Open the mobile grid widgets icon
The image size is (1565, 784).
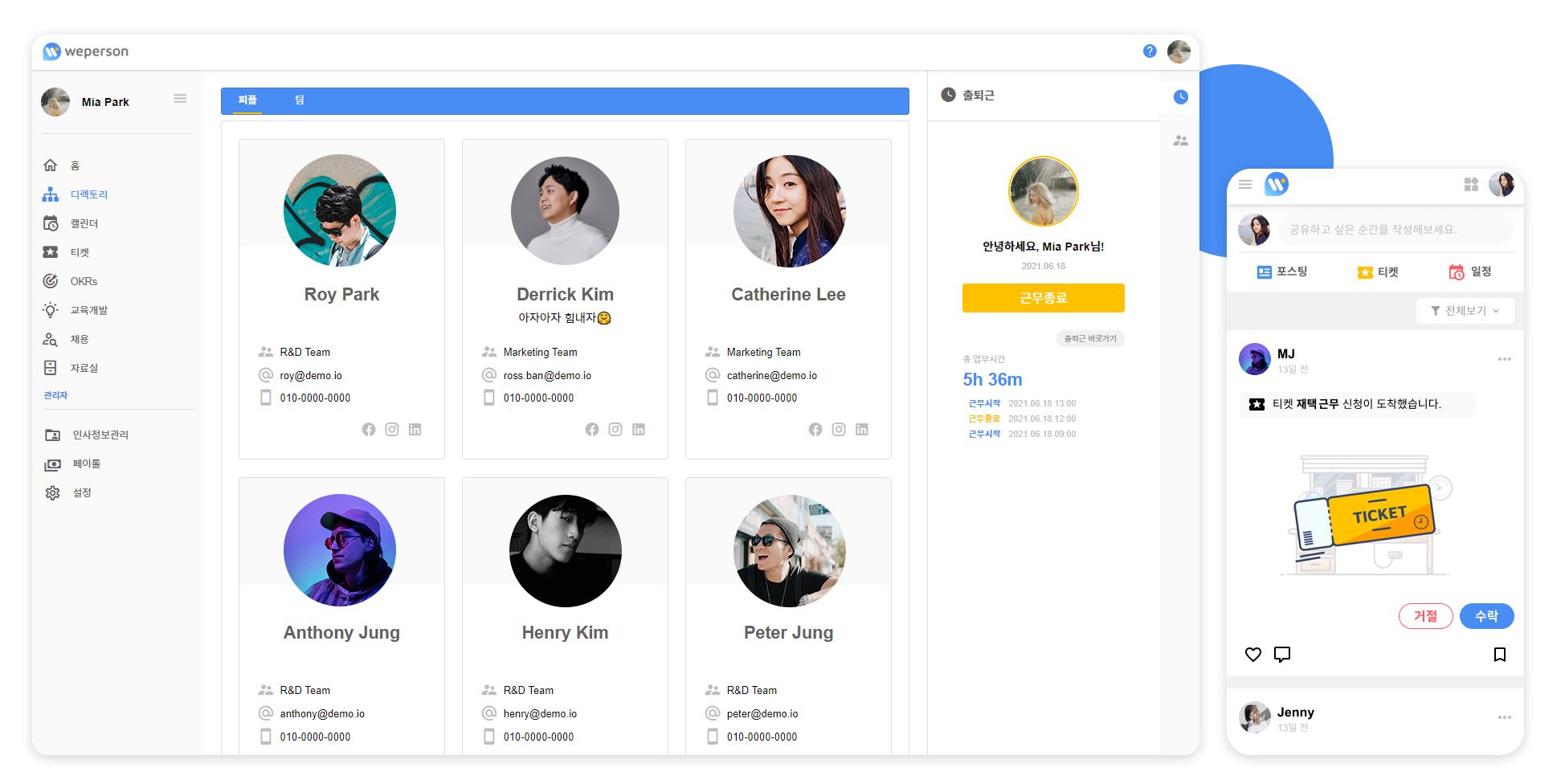(1471, 185)
